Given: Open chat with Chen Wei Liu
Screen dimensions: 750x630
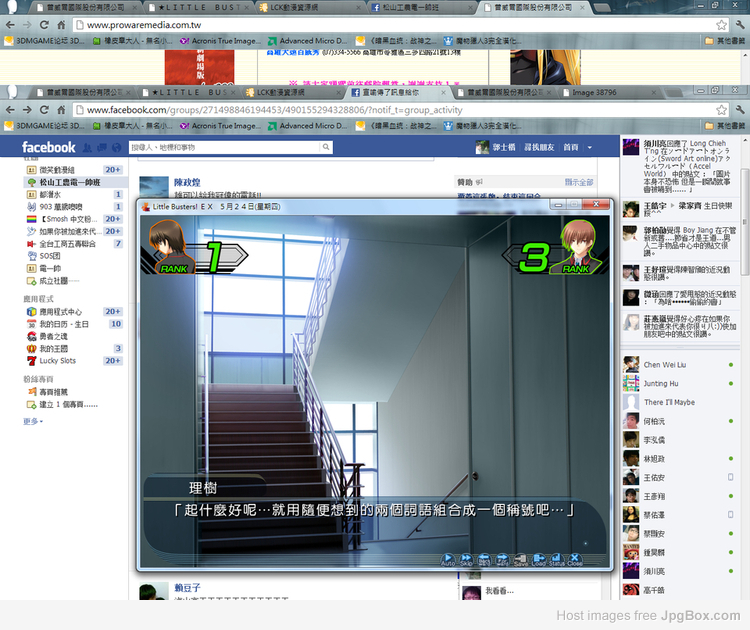Looking at the screenshot, I should pyautogui.click(x=665, y=366).
